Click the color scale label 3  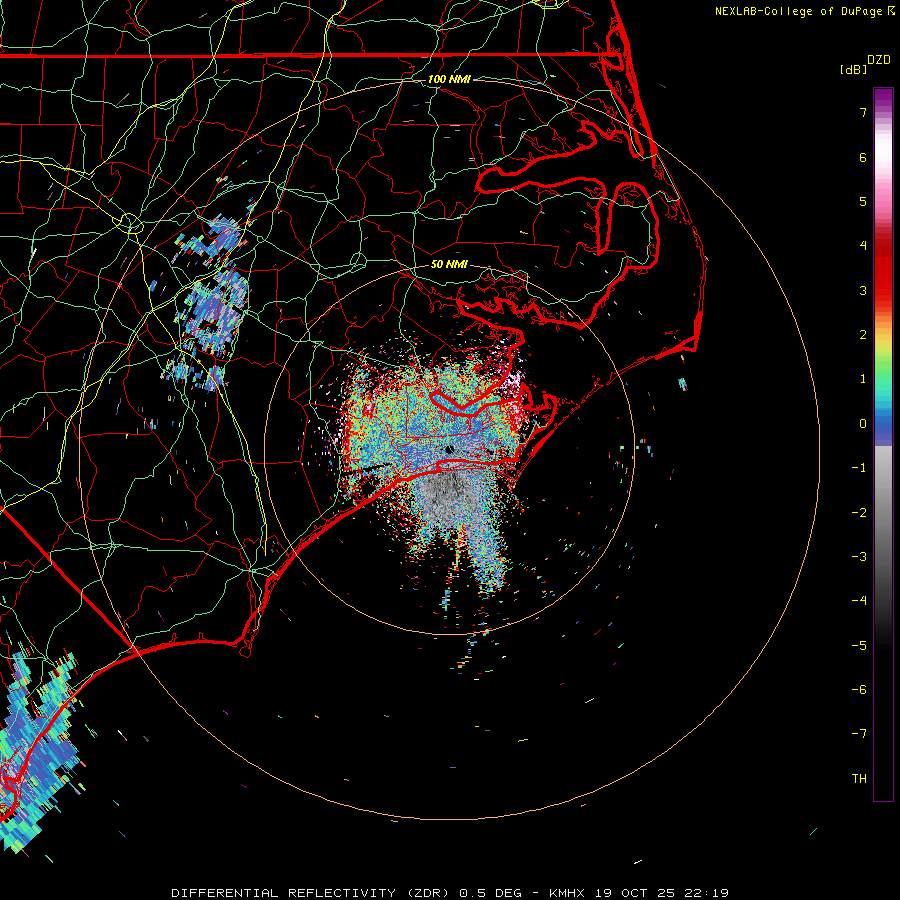(863, 290)
